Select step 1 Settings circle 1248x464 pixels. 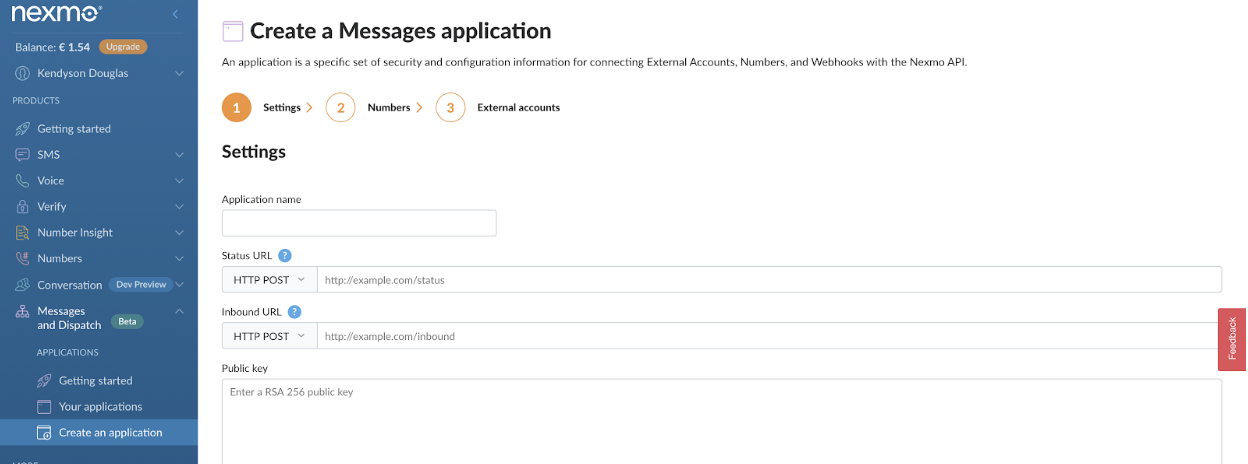click(x=236, y=107)
